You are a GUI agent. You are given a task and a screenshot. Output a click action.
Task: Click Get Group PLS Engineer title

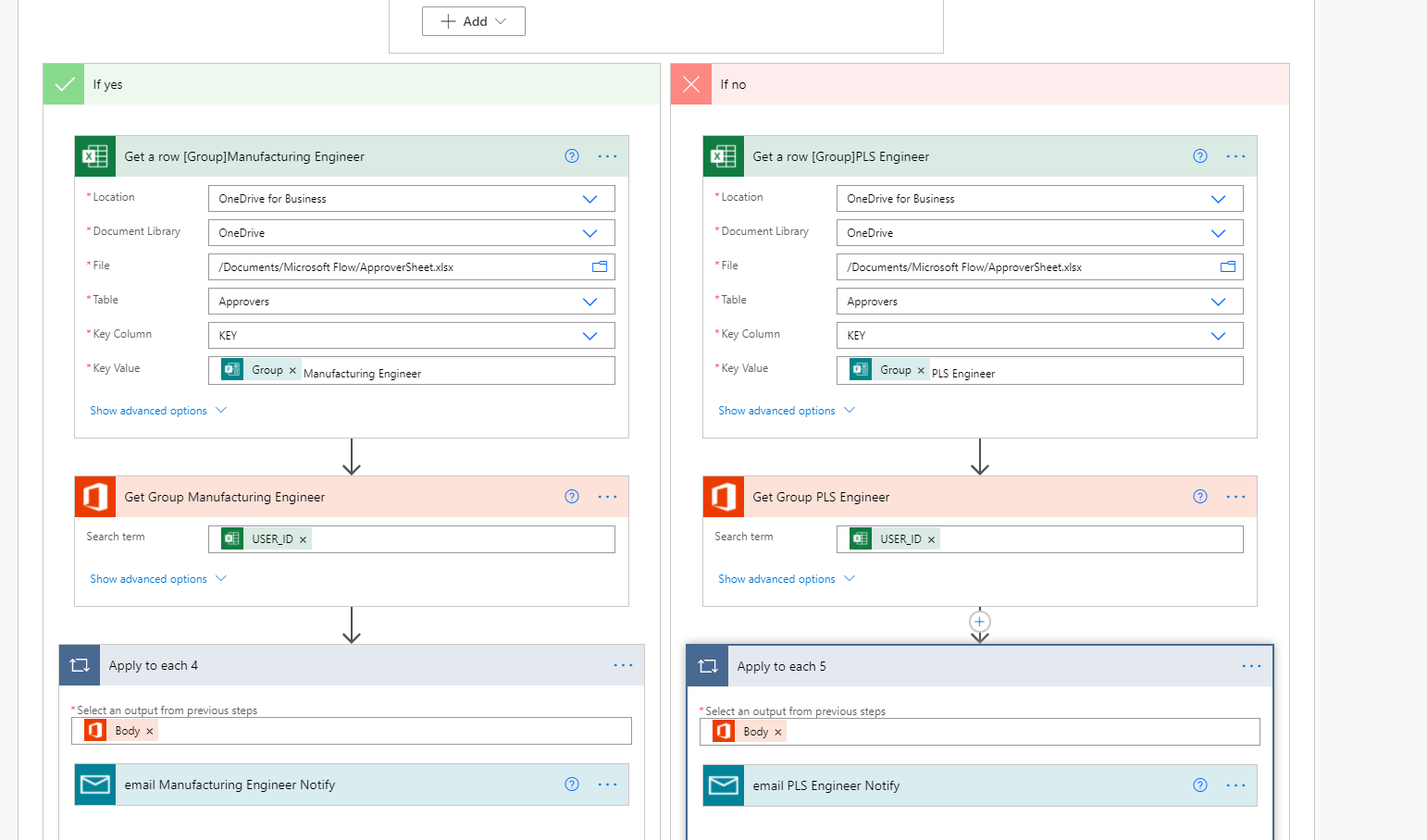point(821,497)
